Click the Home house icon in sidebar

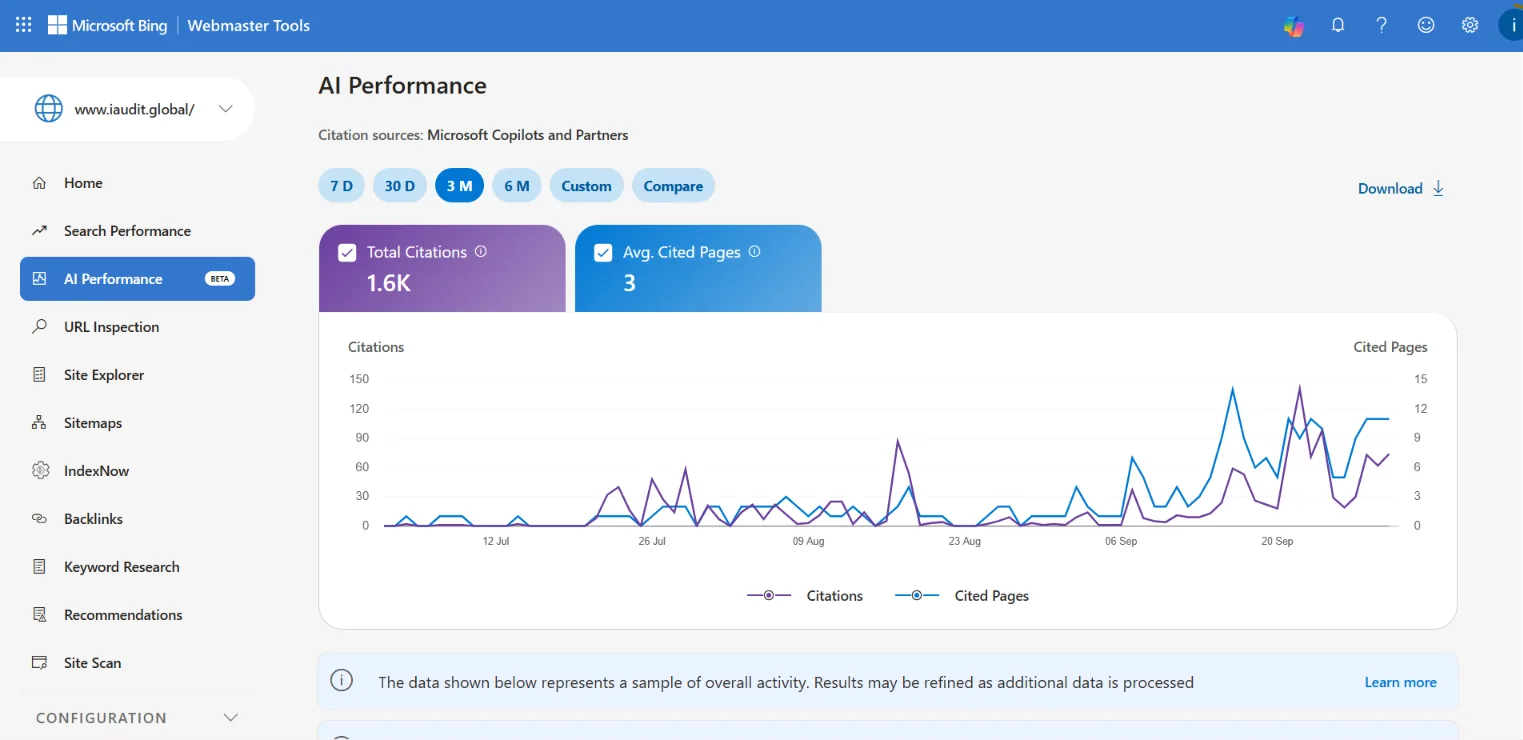point(39,183)
